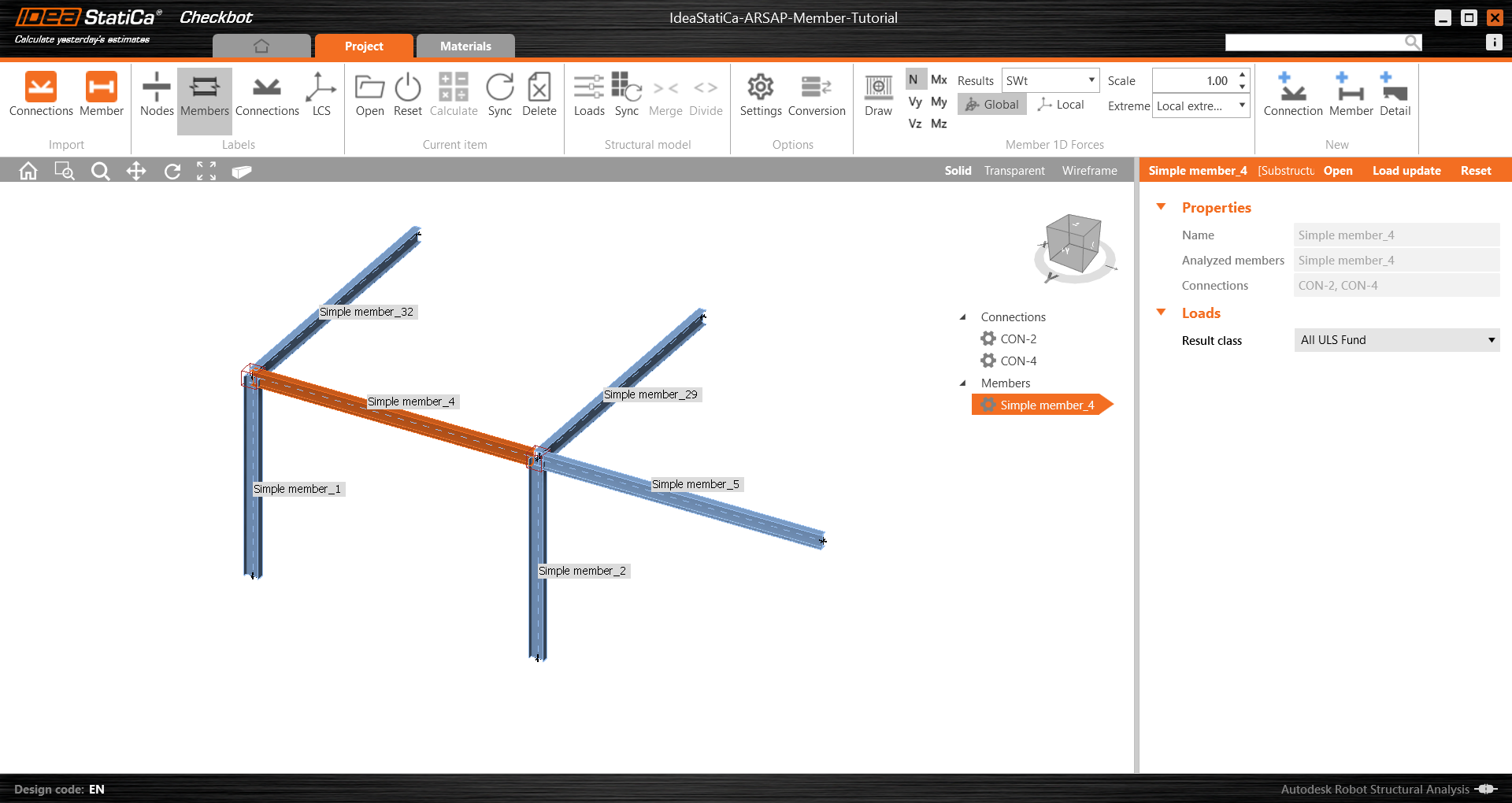This screenshot has width=1512, height=803.
Task: Switch the 3D view to Wireframe mode
Action: tap(1089, 170)
